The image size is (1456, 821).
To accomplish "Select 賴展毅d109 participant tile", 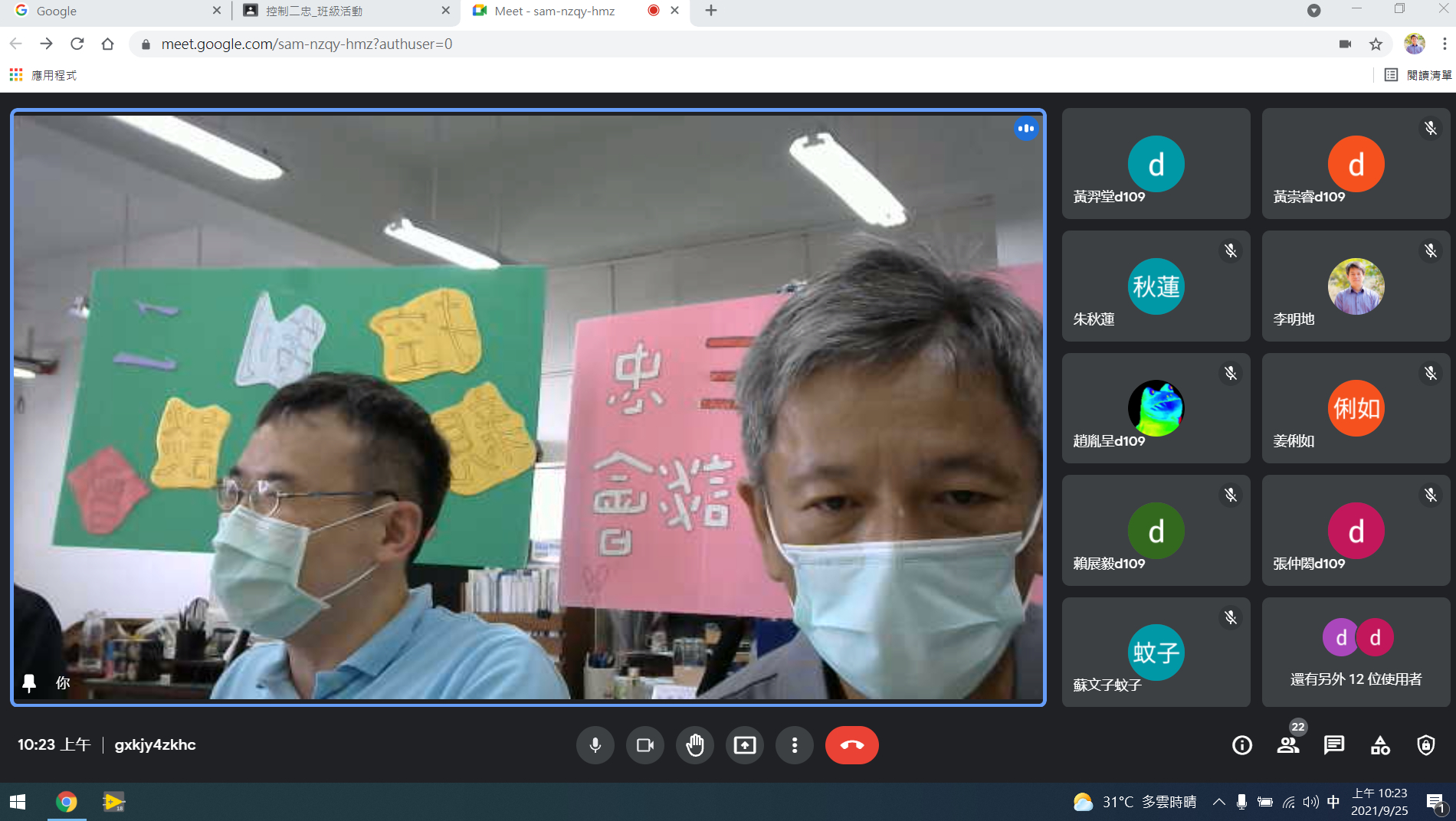I will [x=1156, y=530].
